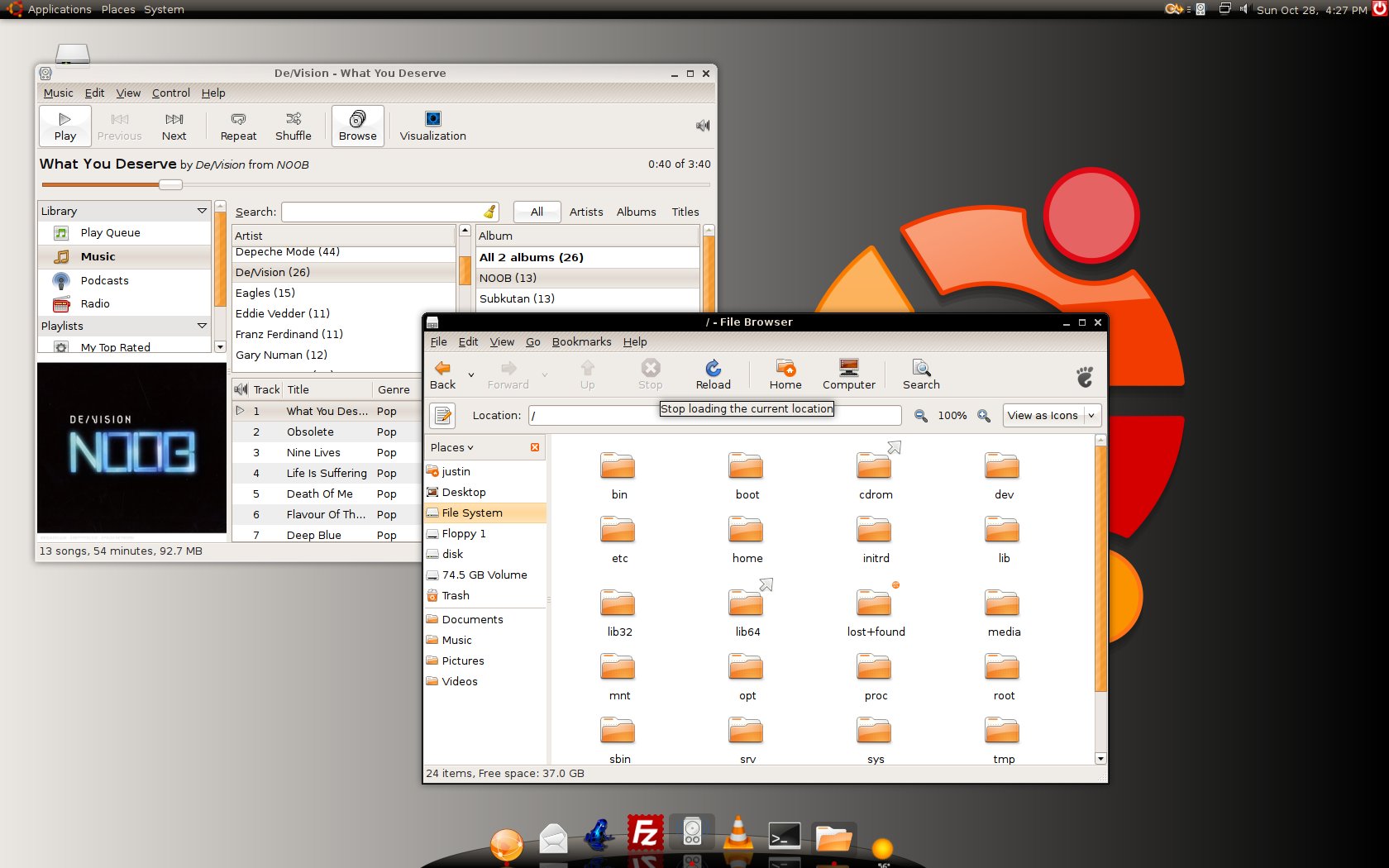This screenshot has height=868, width=1389.
Task: Sort tracks by Title column header
Action: (327, 389)
